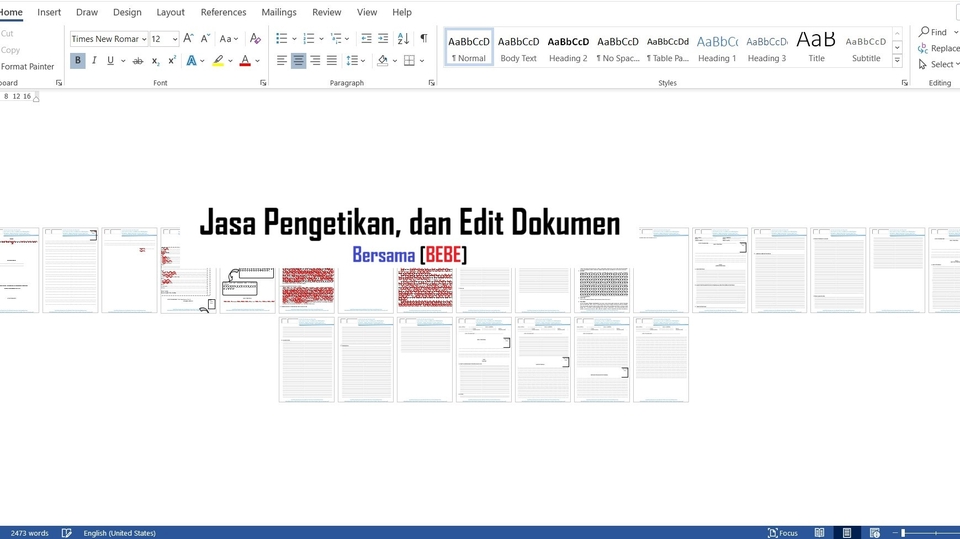Viewport: 960px width, 539px height.
Task: Open the Layout tab
Action: pos(170,12)
